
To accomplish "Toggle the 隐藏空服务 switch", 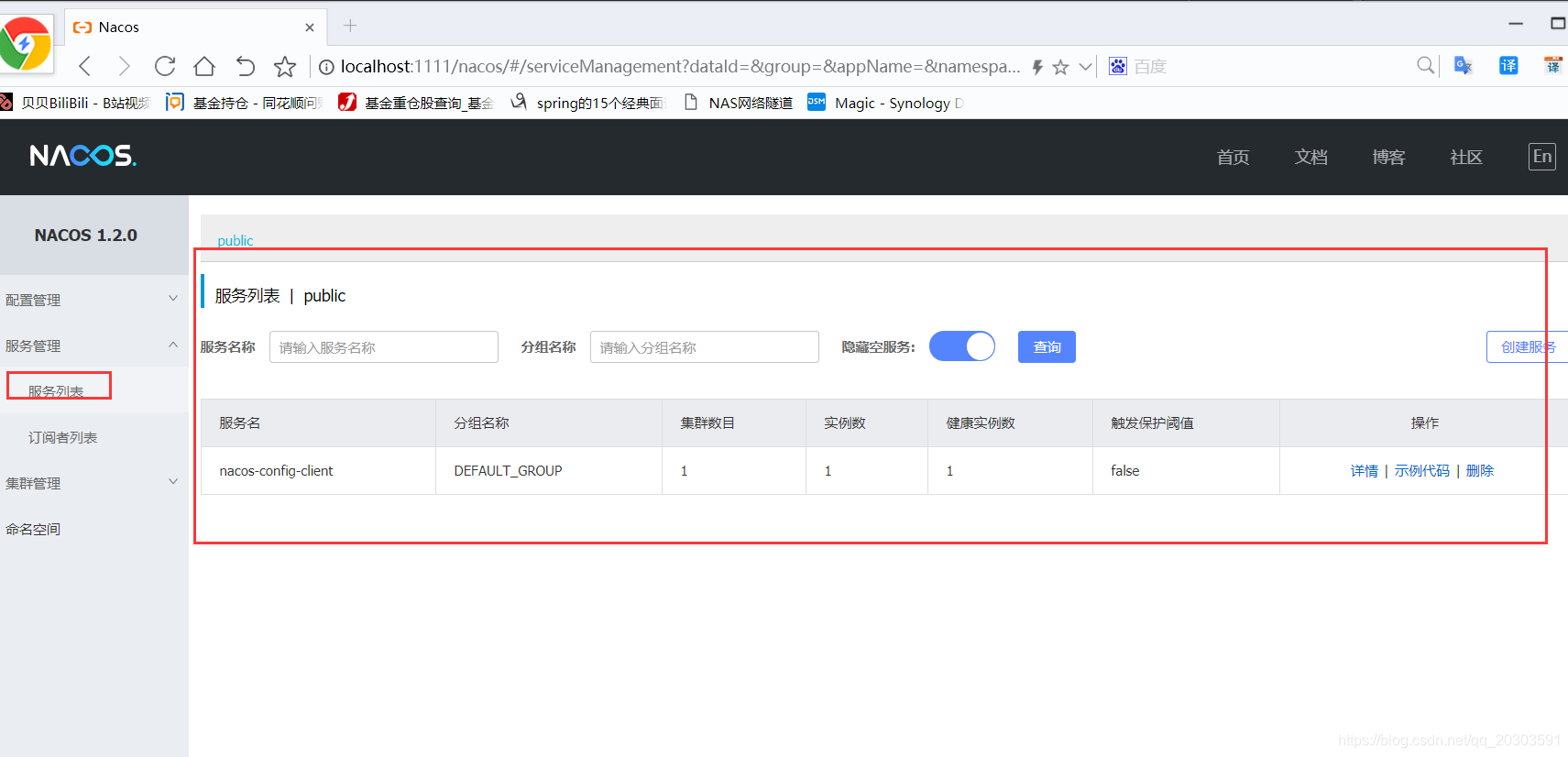I will tap(962, 346).
